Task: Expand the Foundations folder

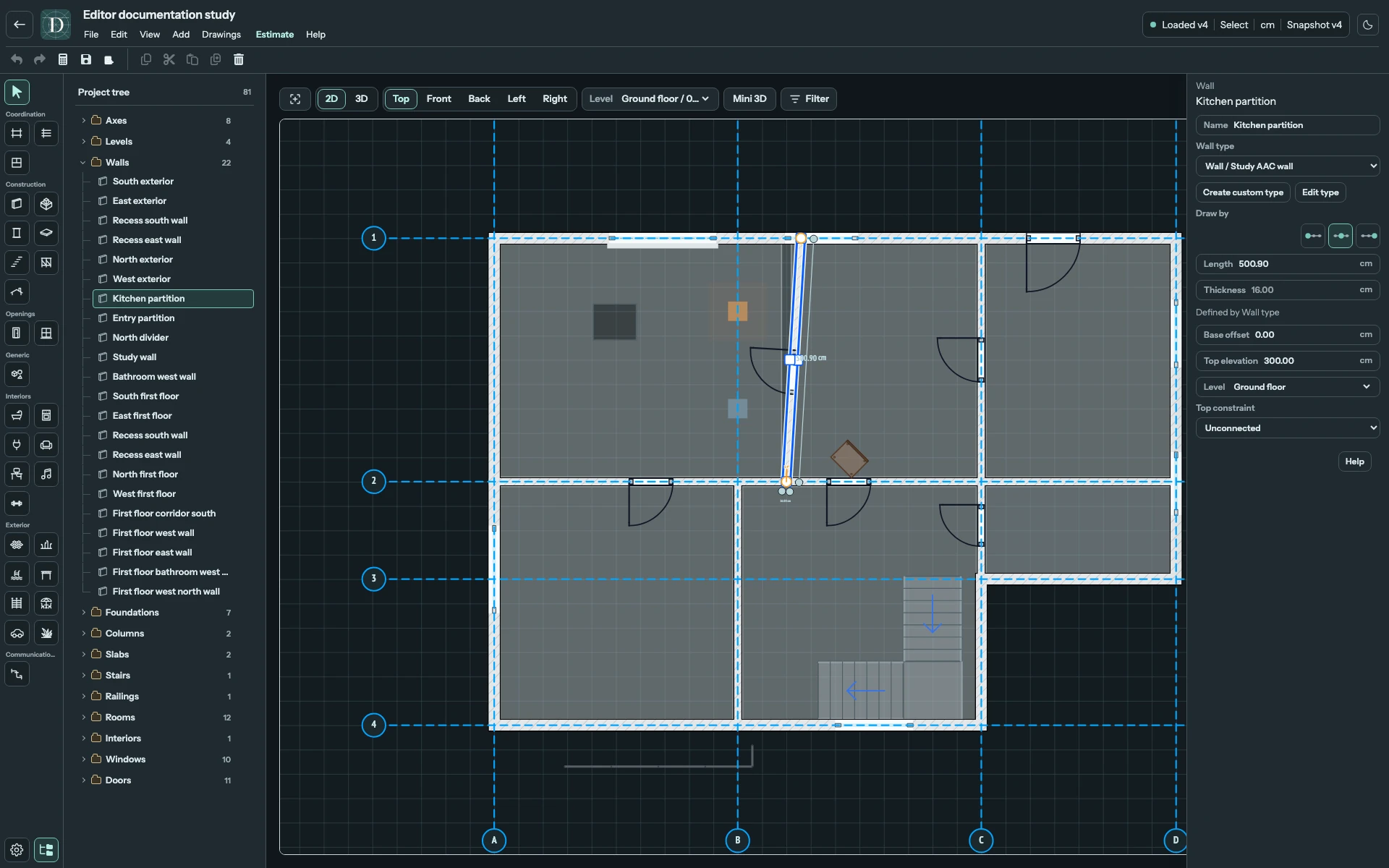Action: point(84,613)
